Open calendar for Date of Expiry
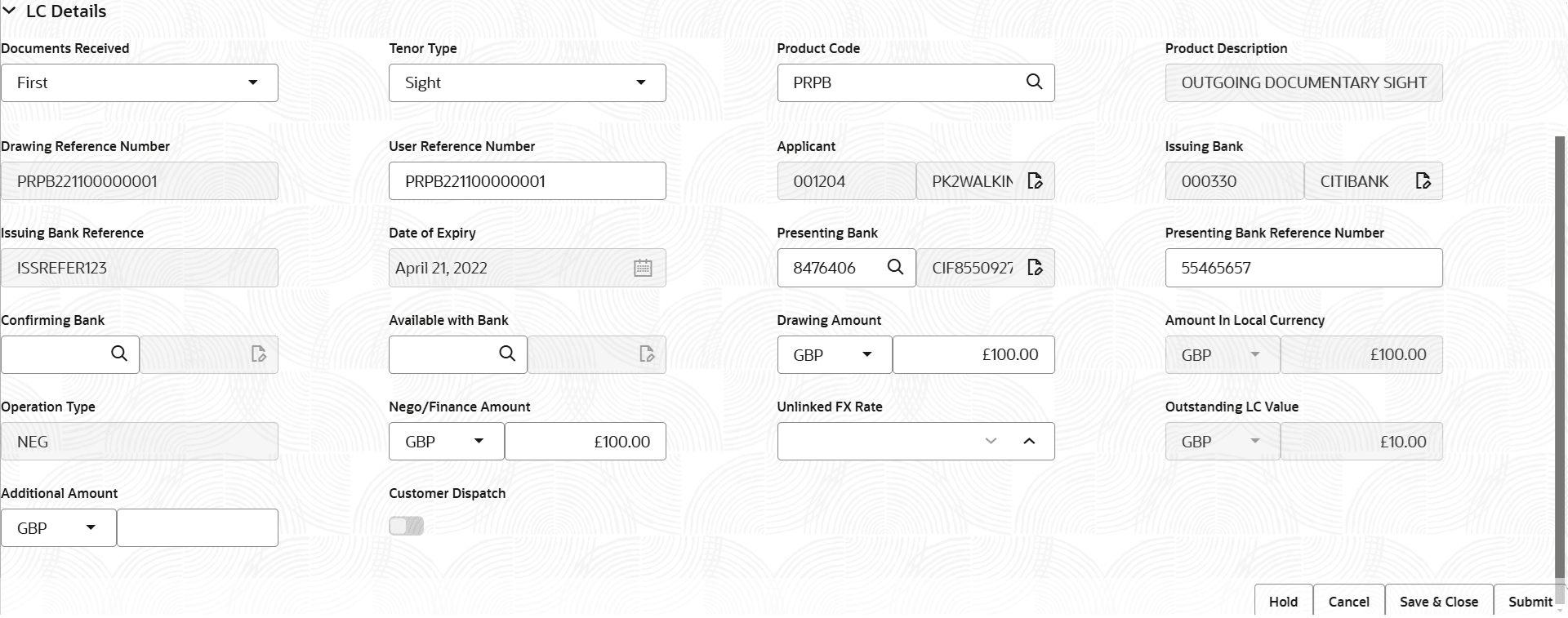Image resolution: width=1568 pixels, height=618 pixels. (x=643, y=268)
